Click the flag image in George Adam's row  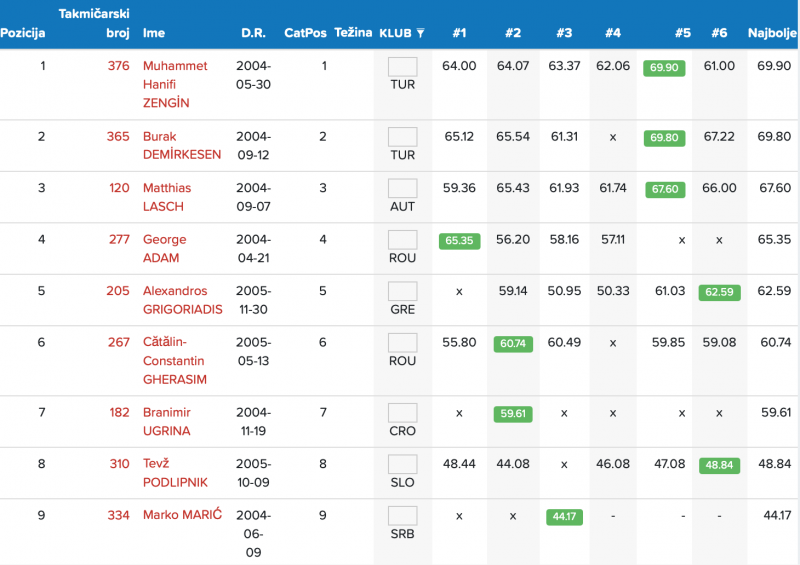402,240
